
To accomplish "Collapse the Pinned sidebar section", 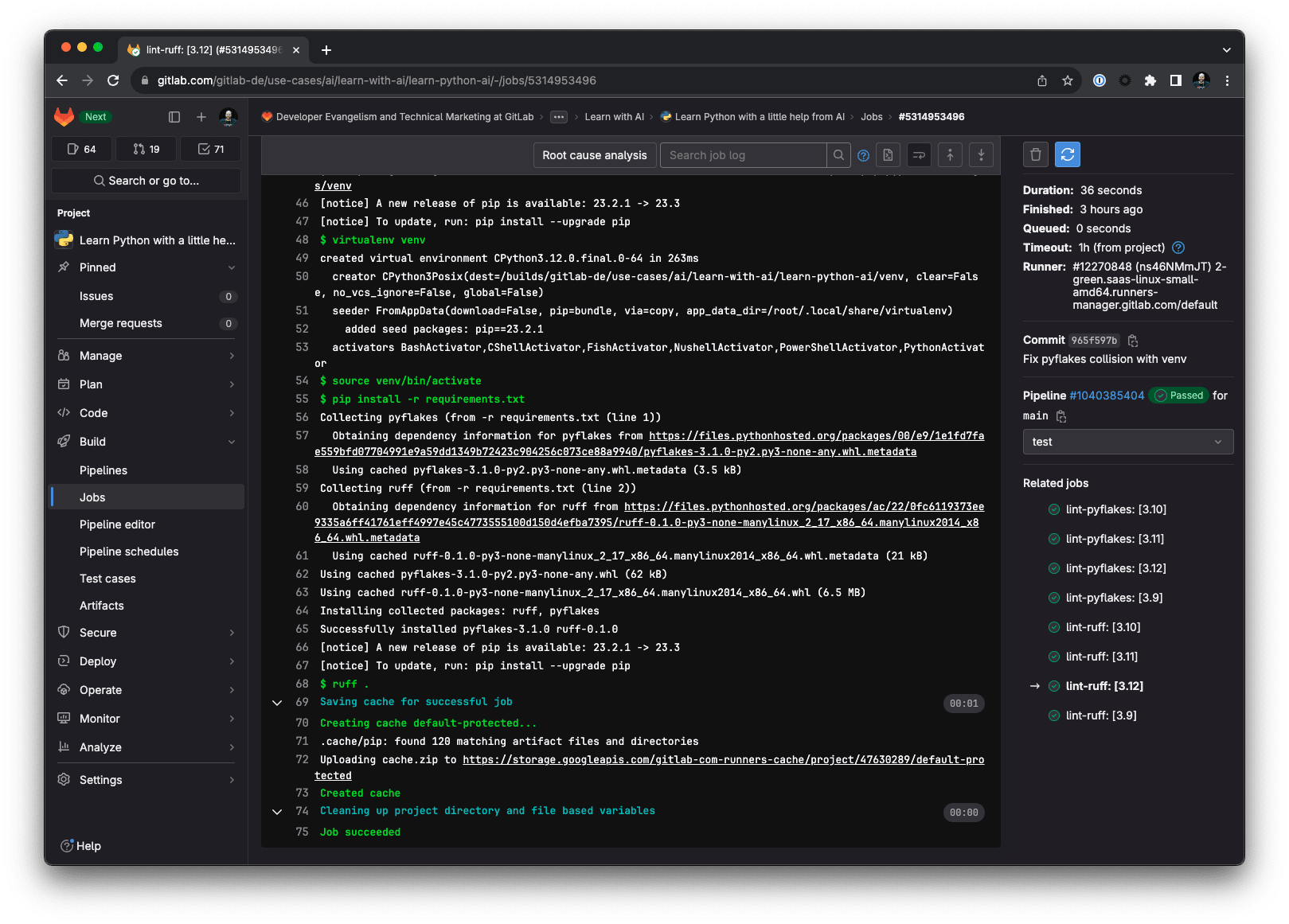I will point(146,267).
